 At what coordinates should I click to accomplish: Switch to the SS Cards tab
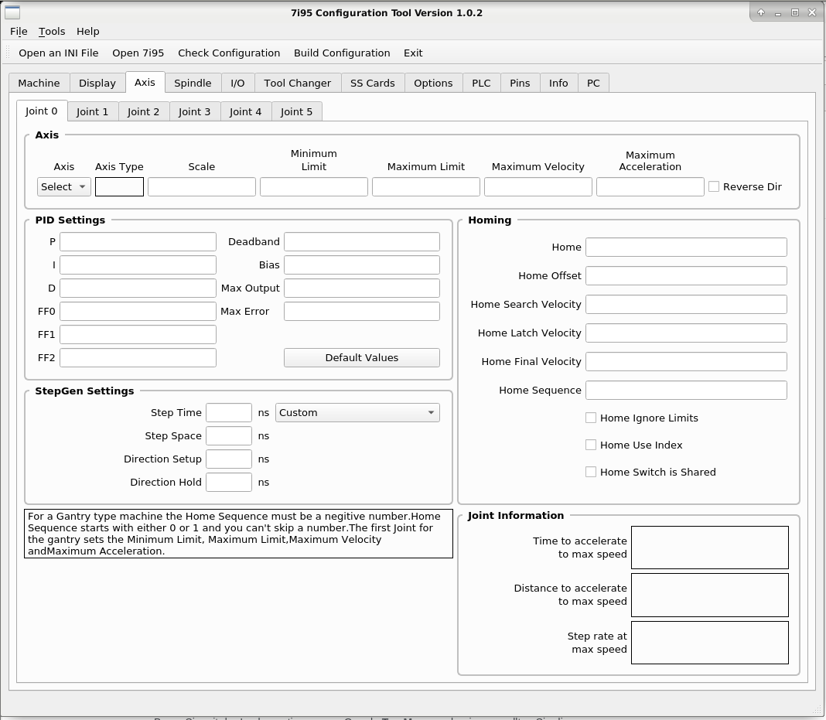coord(372,83)
